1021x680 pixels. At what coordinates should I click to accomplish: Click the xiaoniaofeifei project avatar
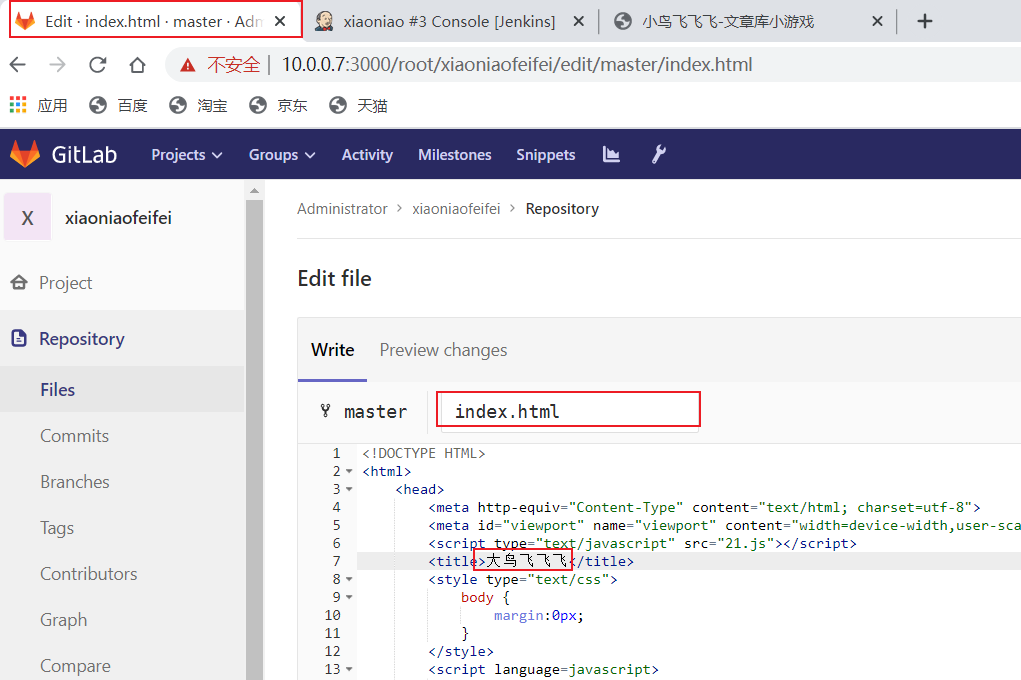(27, 217)
